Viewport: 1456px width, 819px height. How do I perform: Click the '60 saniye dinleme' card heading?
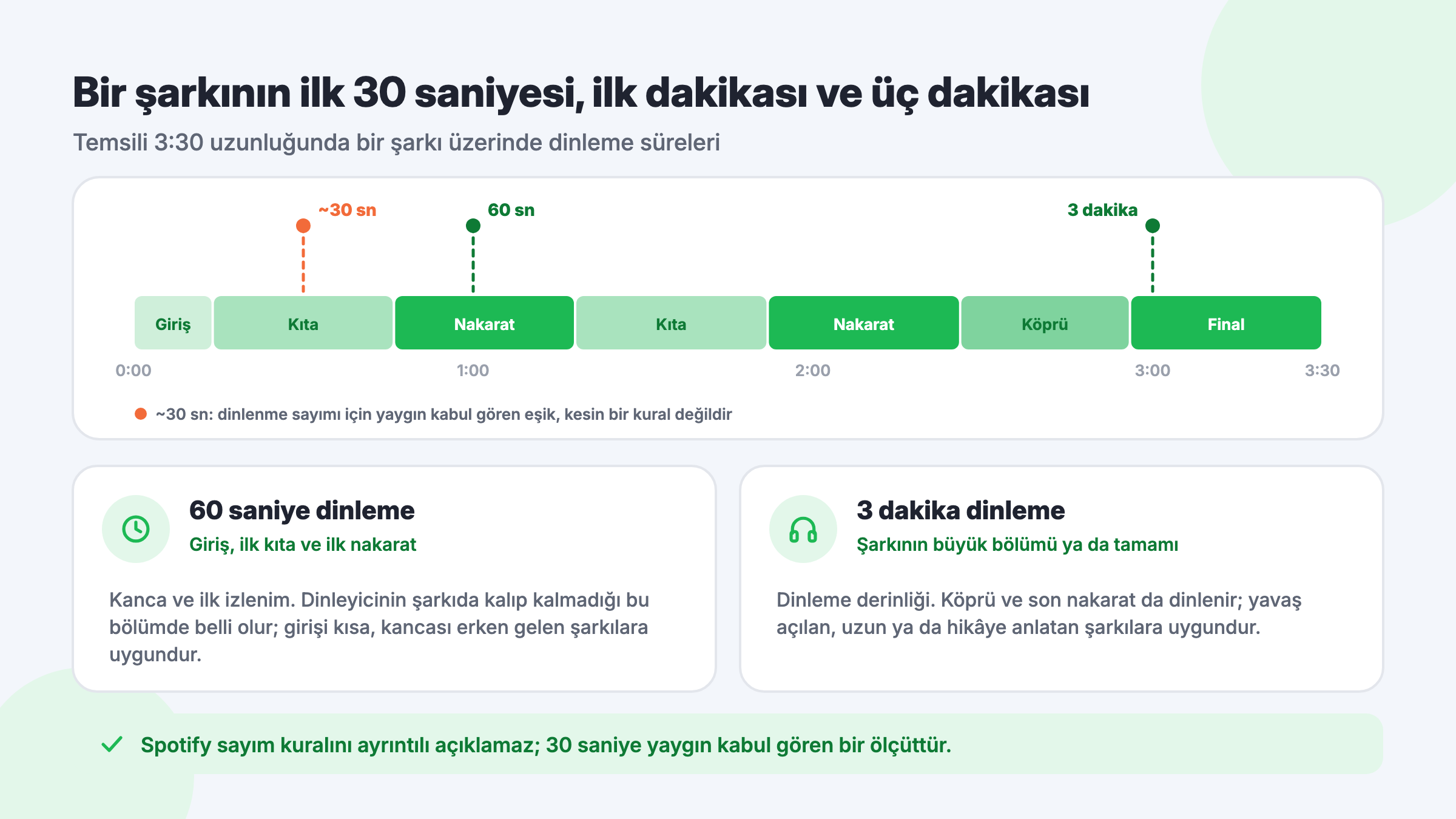[x=302, y=510]
